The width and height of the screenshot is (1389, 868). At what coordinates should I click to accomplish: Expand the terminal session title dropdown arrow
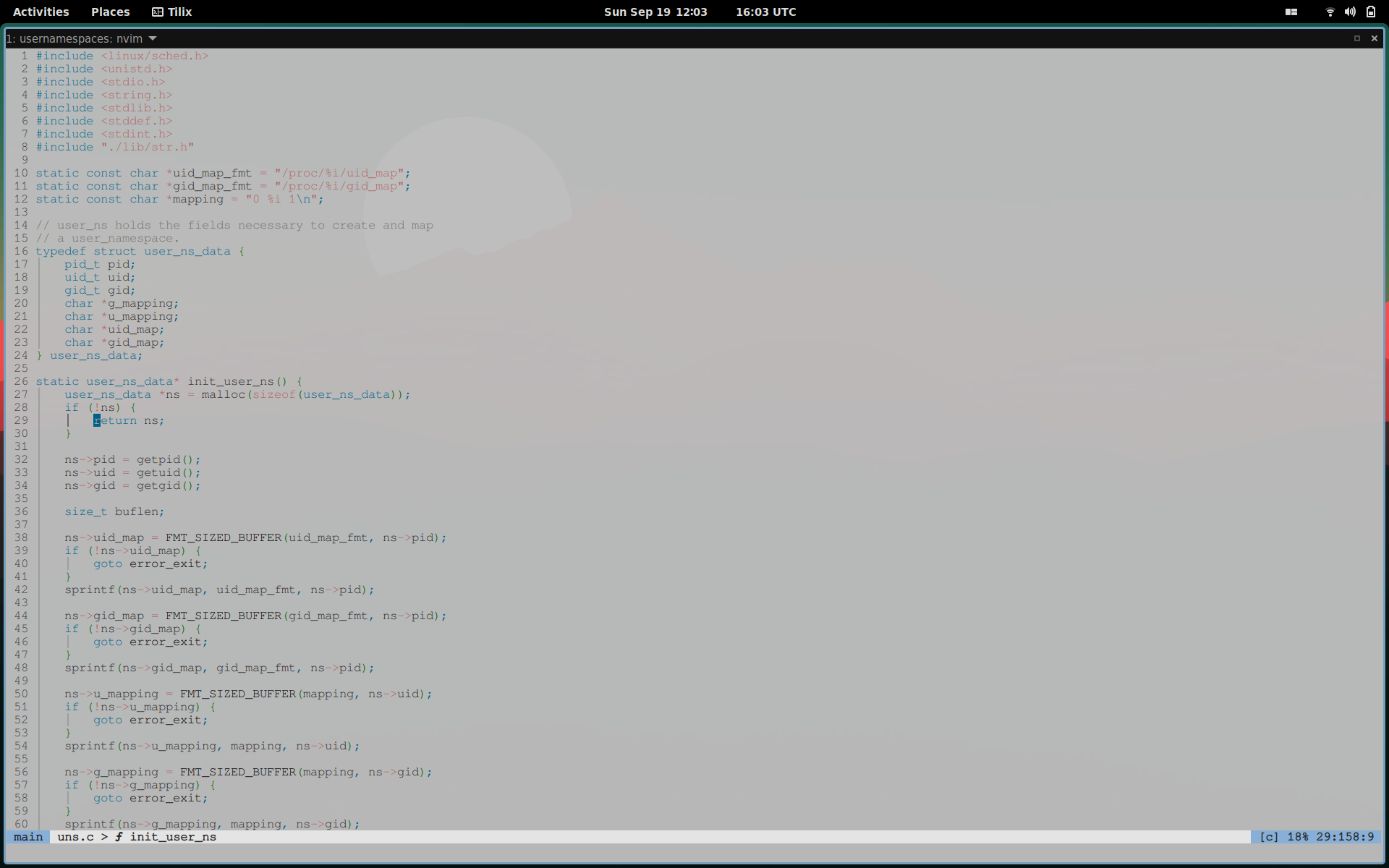coord(153,38)
